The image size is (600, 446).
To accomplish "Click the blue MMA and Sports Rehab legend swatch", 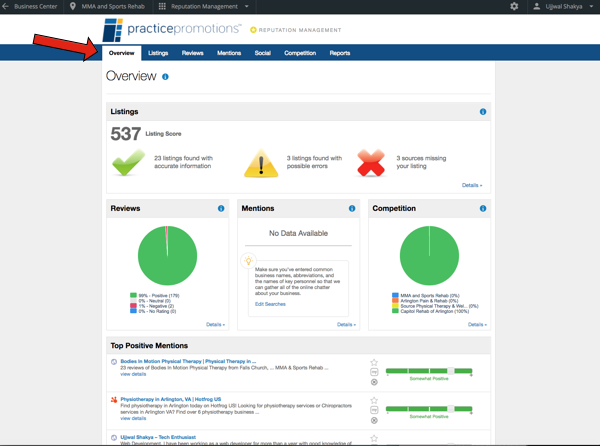I will [395, 295].
